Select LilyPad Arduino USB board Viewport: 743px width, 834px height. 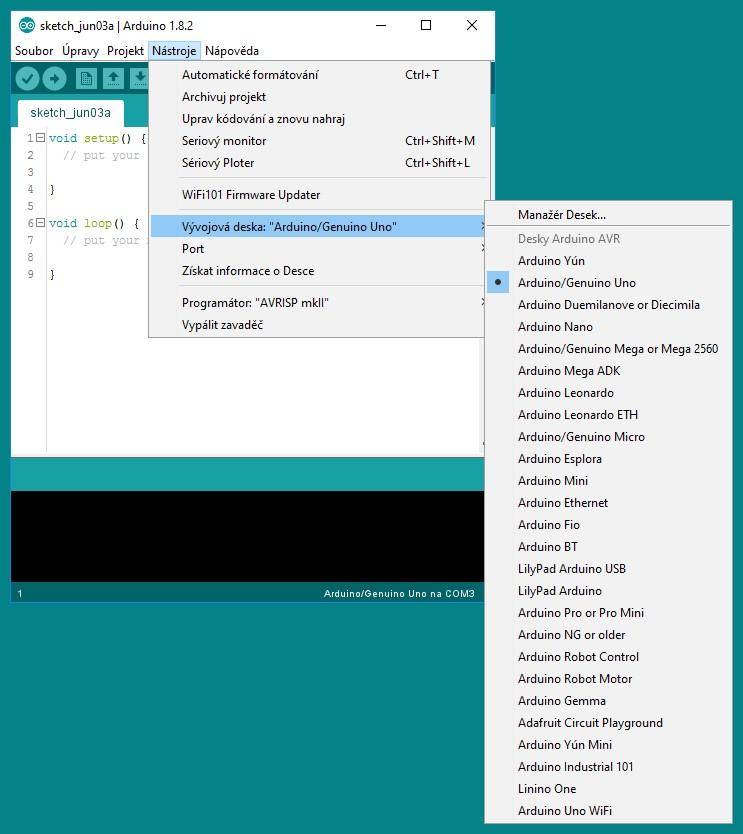point(608,569)
